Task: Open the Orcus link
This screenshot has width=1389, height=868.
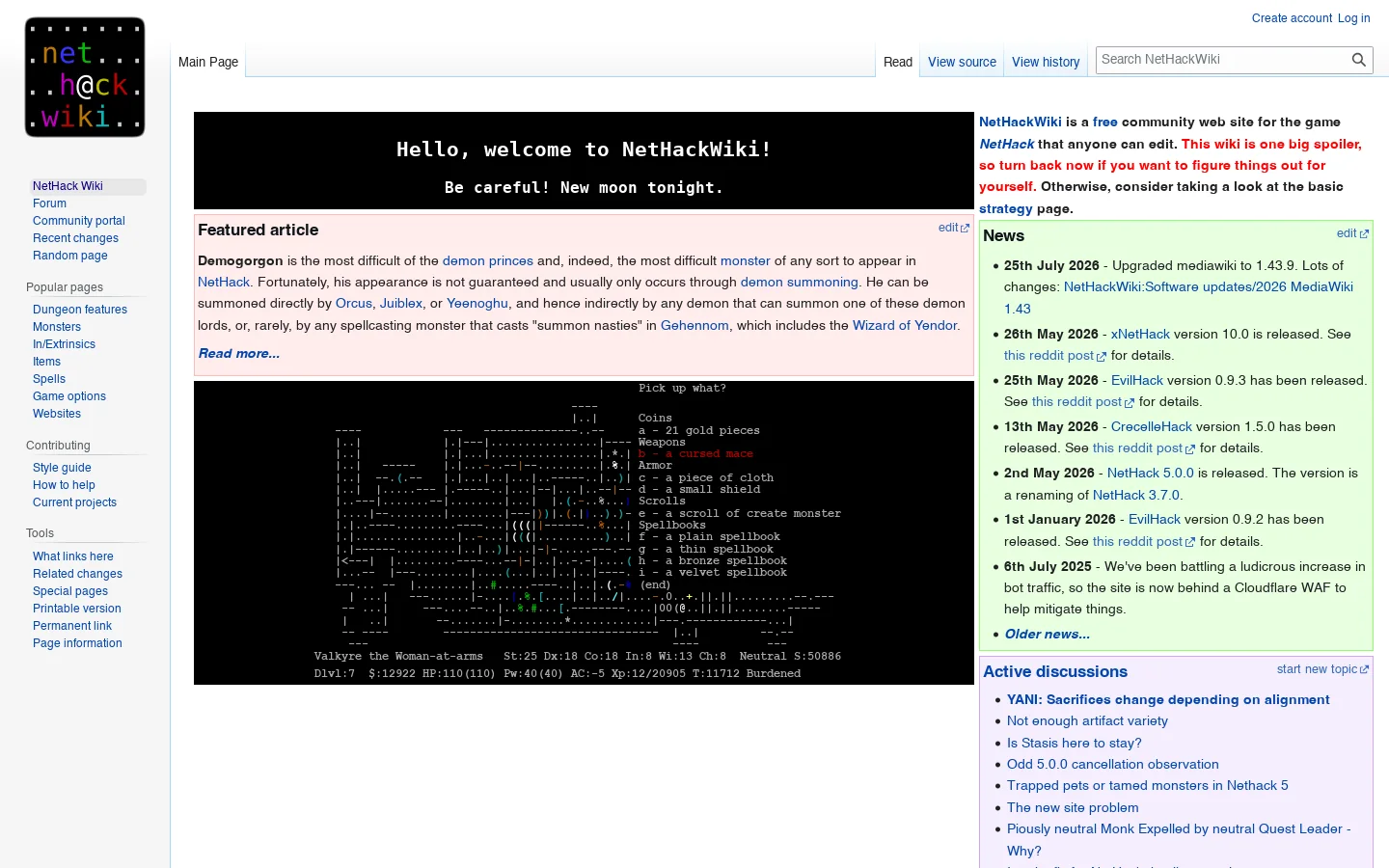Action: point(354,303)
